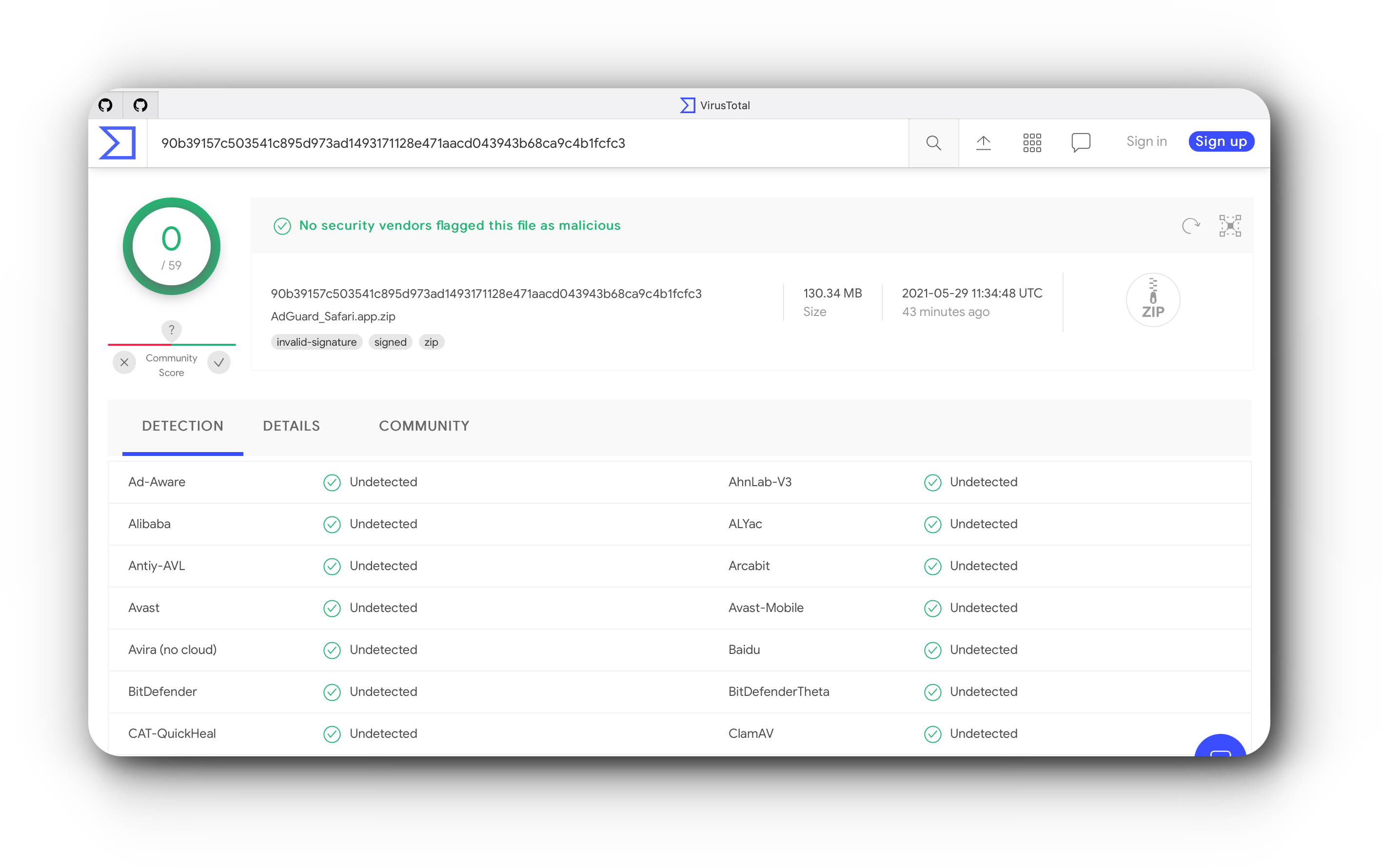Click the 130.34 MB size value
Screen dimensions: 1382x868
pyautogui.click(x=832, y=294)
